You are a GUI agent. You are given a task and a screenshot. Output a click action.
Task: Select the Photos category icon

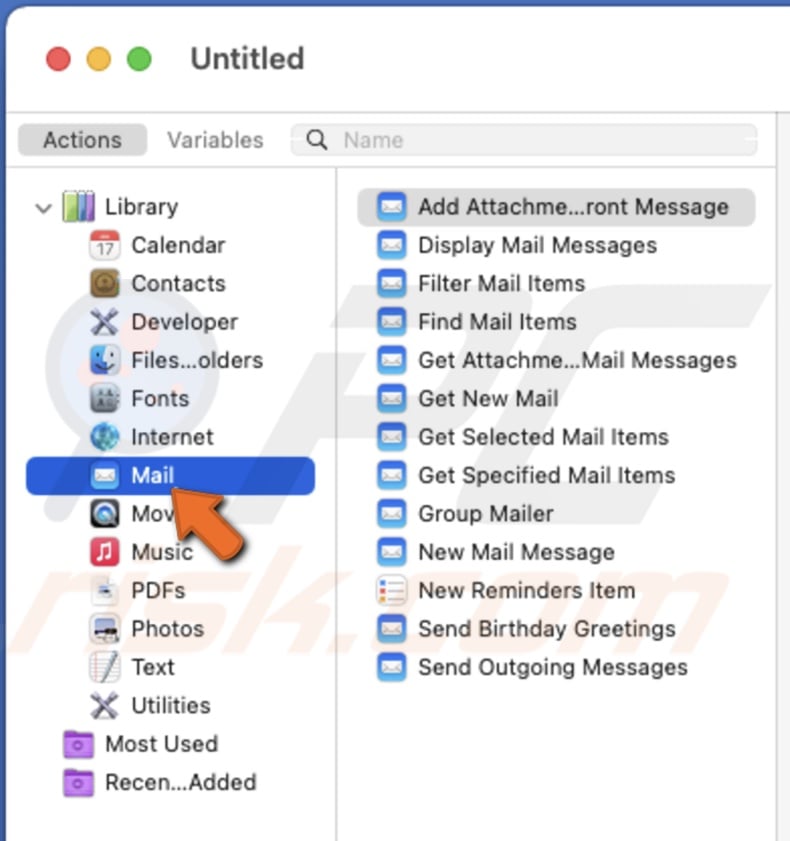pos(105,629)
